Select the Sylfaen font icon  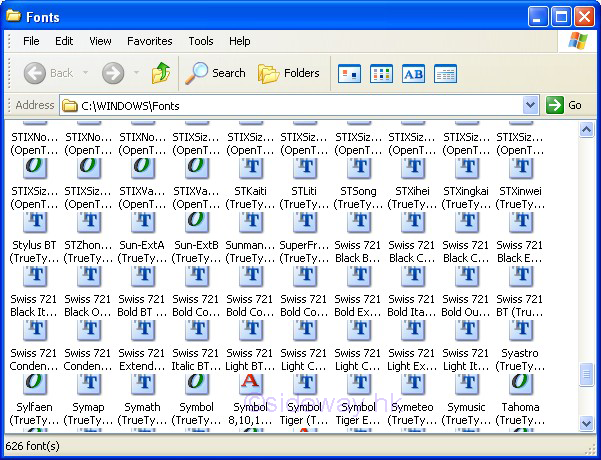coord(34,384)
